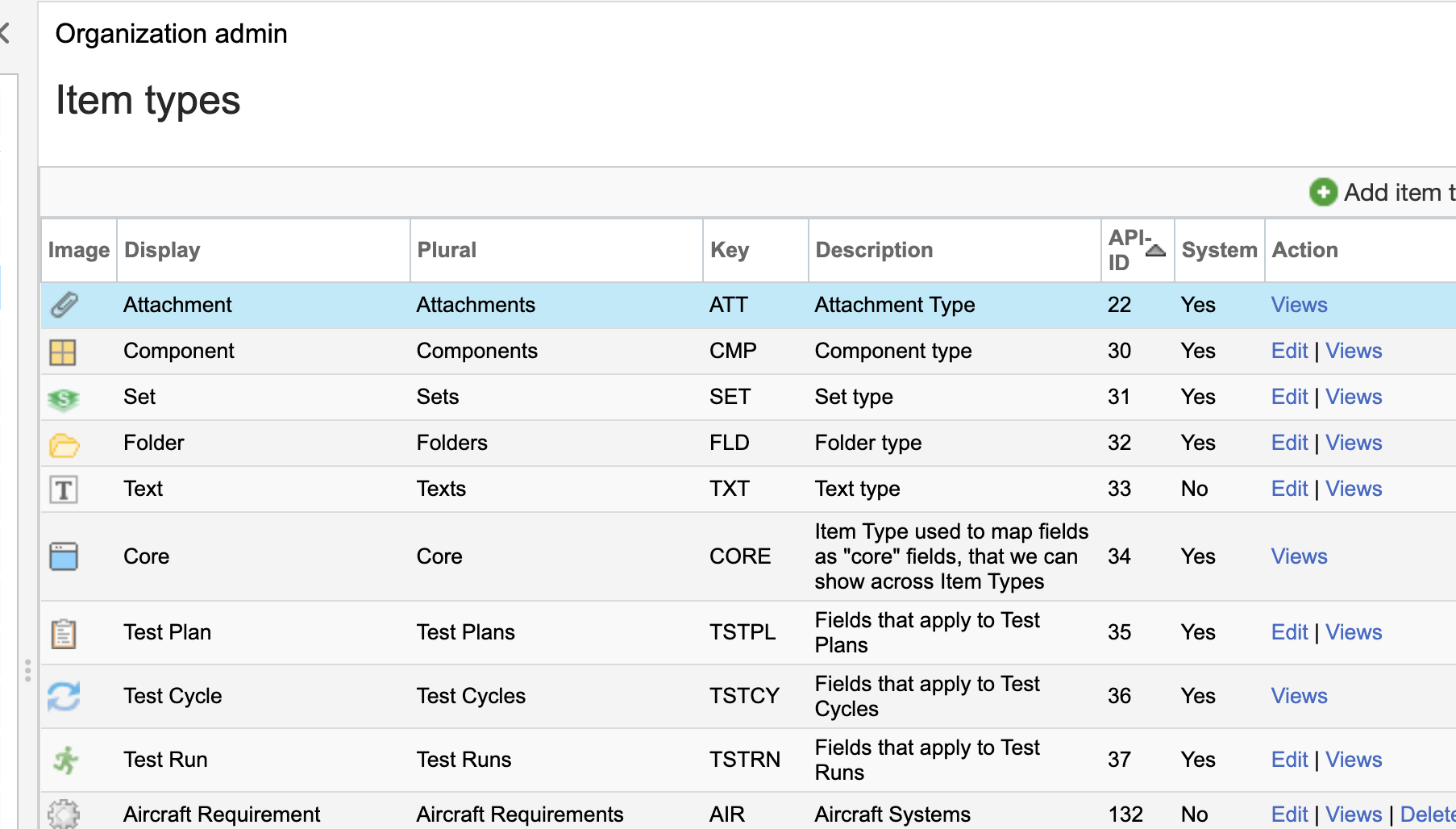Click the Test Plan clipboard icon
This screenshot has width=1456, height=829.
[x=64, y=633]
